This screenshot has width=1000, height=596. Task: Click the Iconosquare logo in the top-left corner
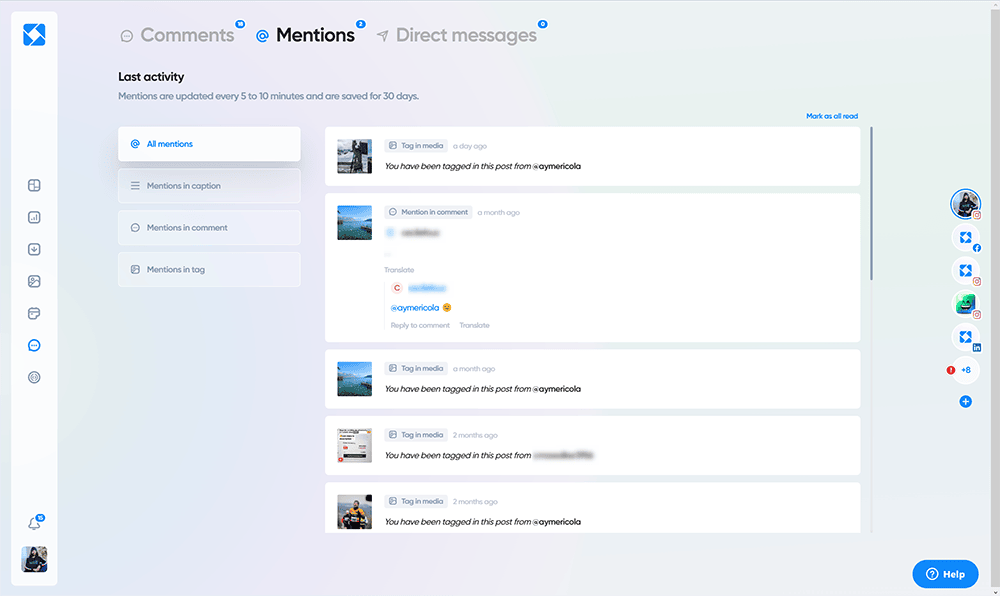coord(33,33)
